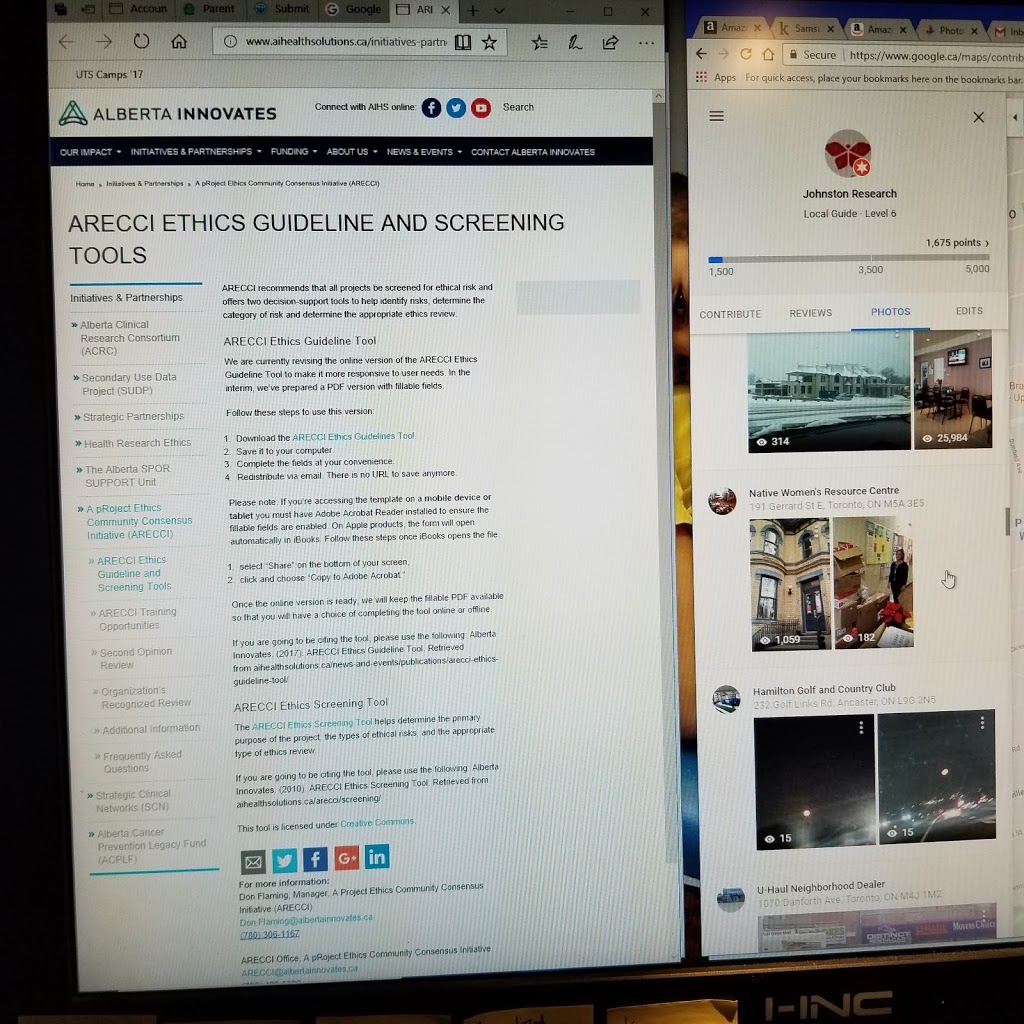Viewport: 1024px width, 1024px height.
Task: Open the Google Maps hamburger menu
Action: point(716,116)
